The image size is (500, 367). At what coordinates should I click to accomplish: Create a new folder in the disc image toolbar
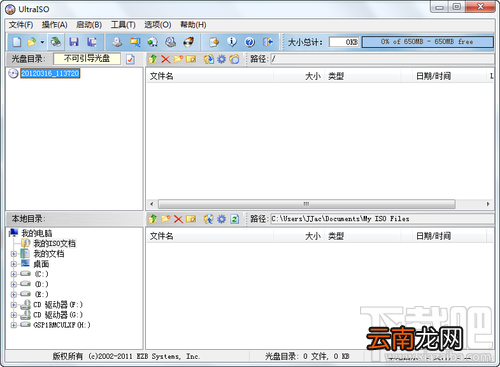click(x=178, y=59)
